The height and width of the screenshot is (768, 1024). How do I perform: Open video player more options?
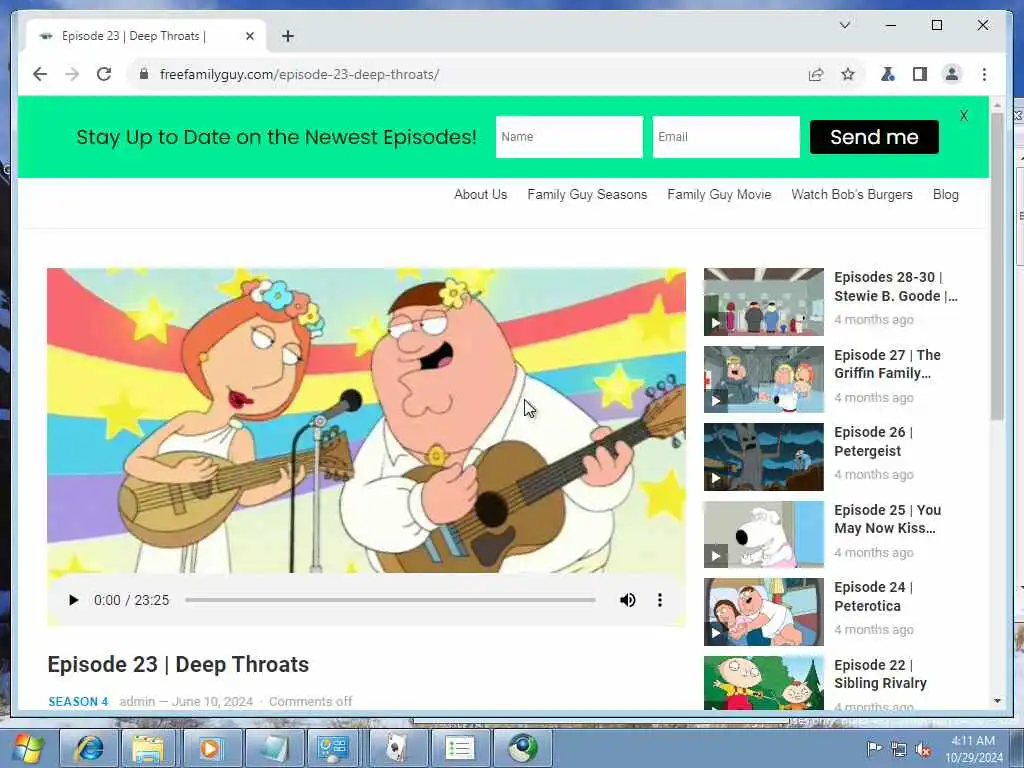pyautogui.click(x=660, y=600)
